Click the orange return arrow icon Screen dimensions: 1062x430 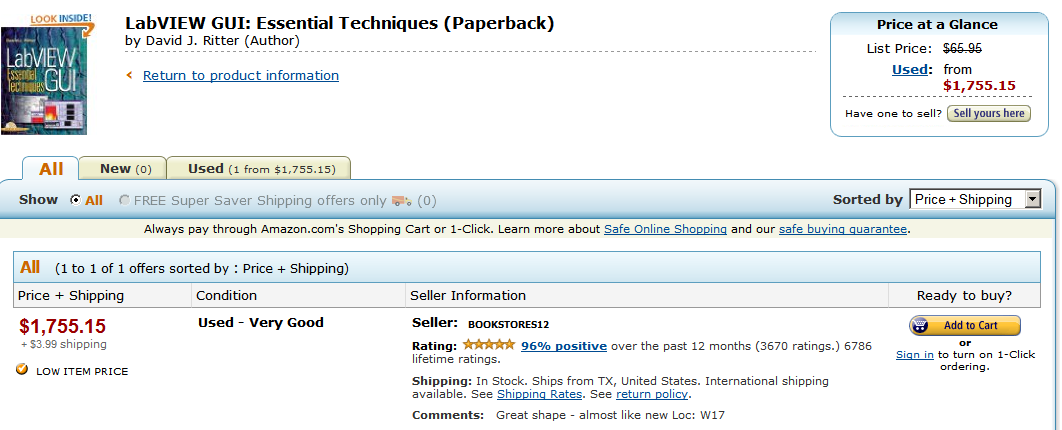pos(129,75)
